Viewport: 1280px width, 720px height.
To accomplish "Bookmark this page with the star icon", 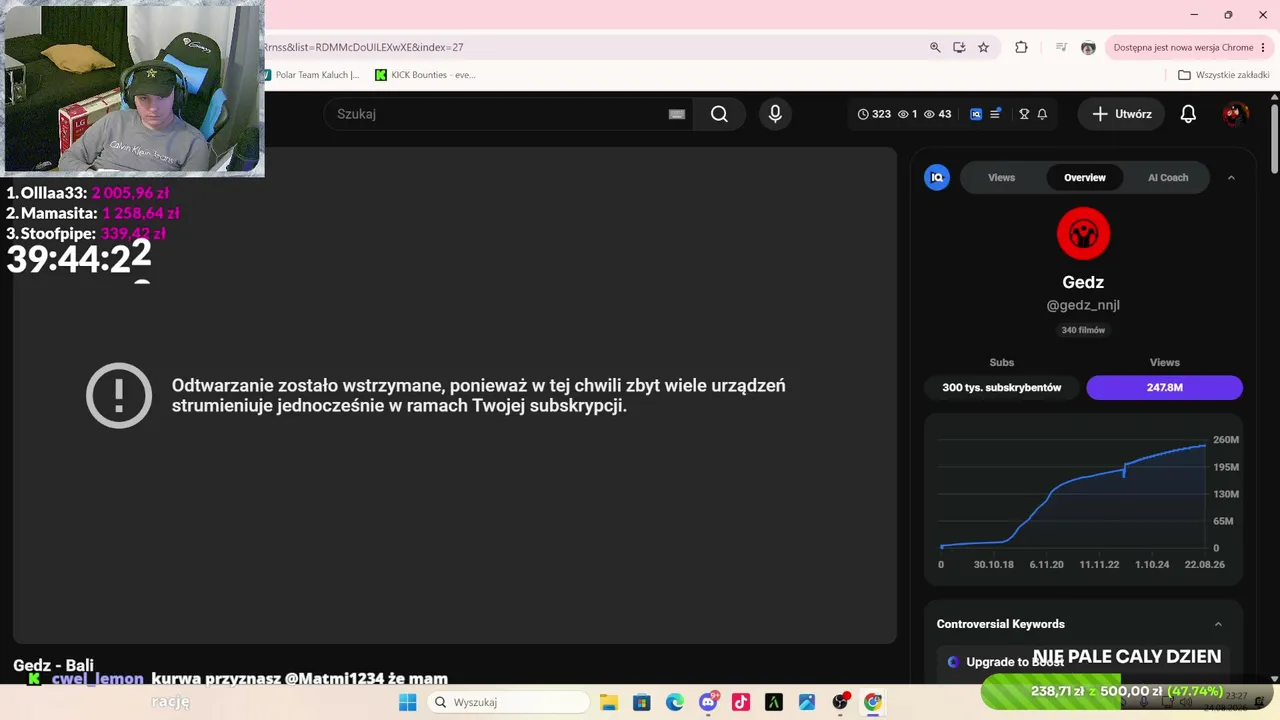I will [983, 47].
